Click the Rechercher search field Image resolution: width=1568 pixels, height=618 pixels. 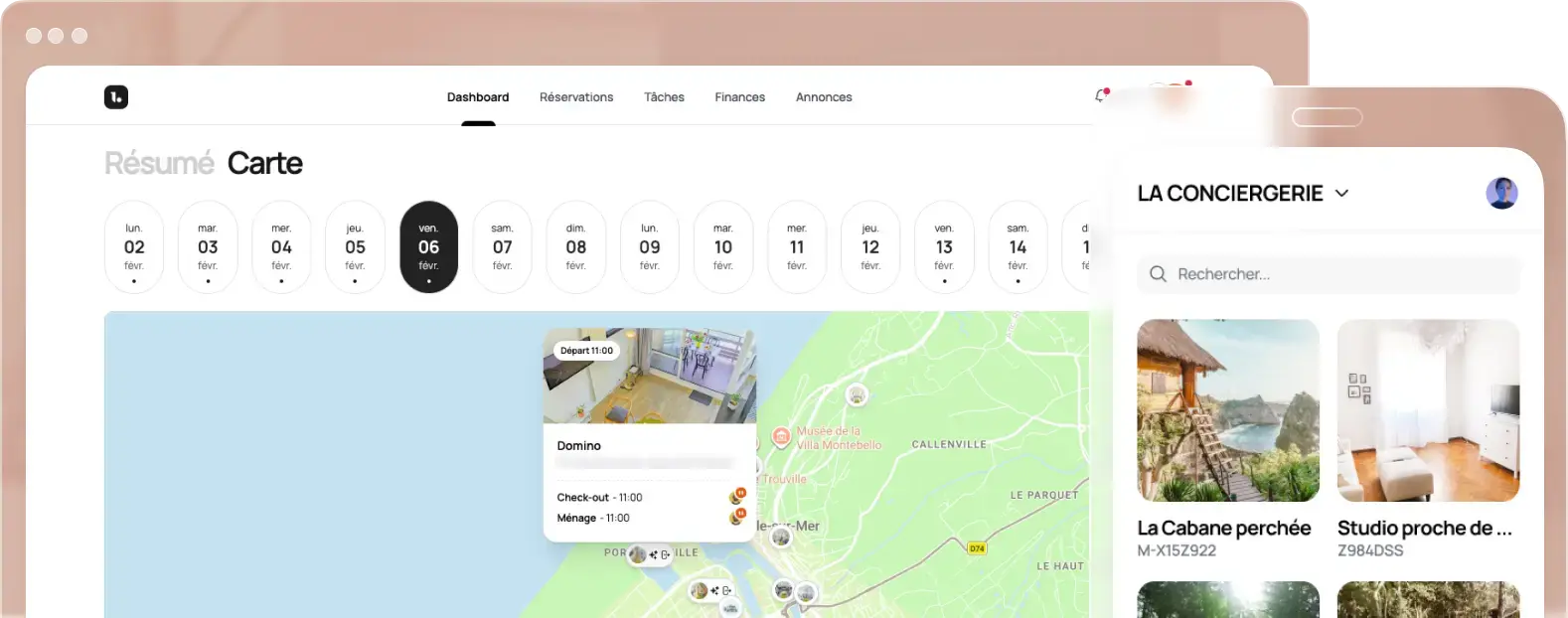1329,274
